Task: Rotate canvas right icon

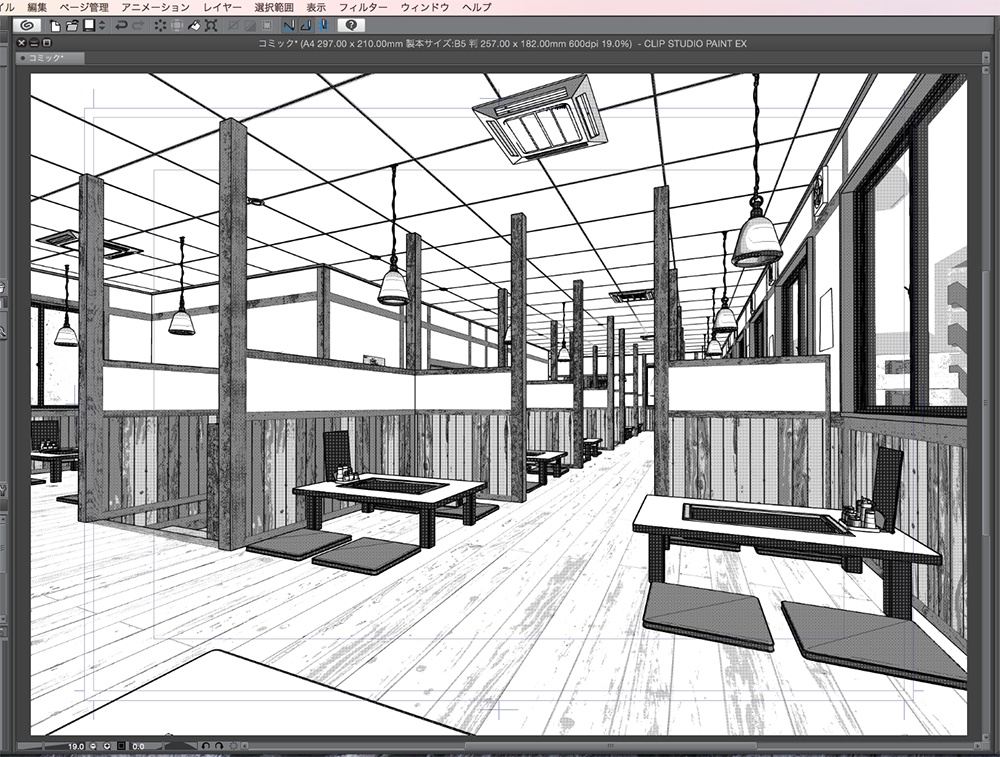Action: 219,746
